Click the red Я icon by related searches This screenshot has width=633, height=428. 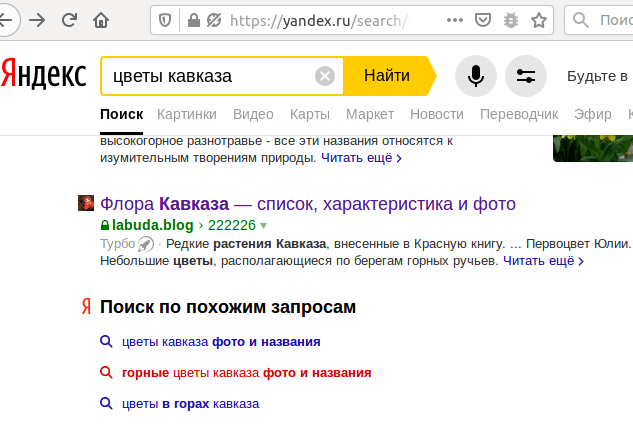pos(86,307)
